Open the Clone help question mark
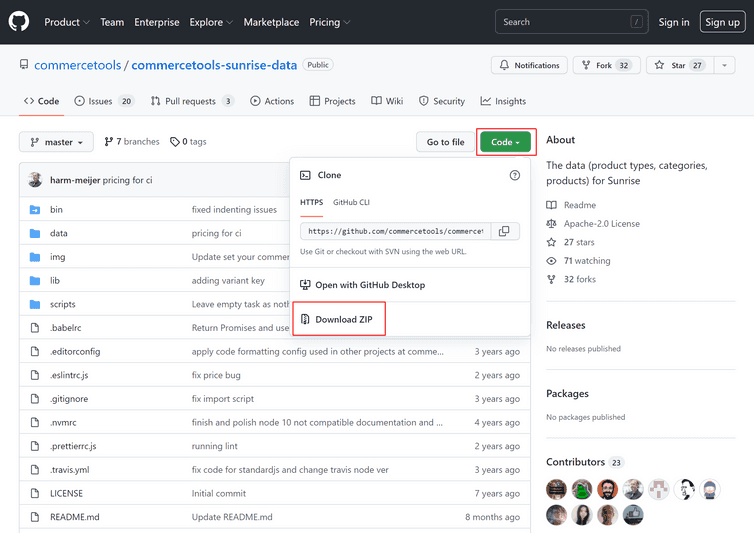The height and width of the screenshot is (533, 754). 515,175
